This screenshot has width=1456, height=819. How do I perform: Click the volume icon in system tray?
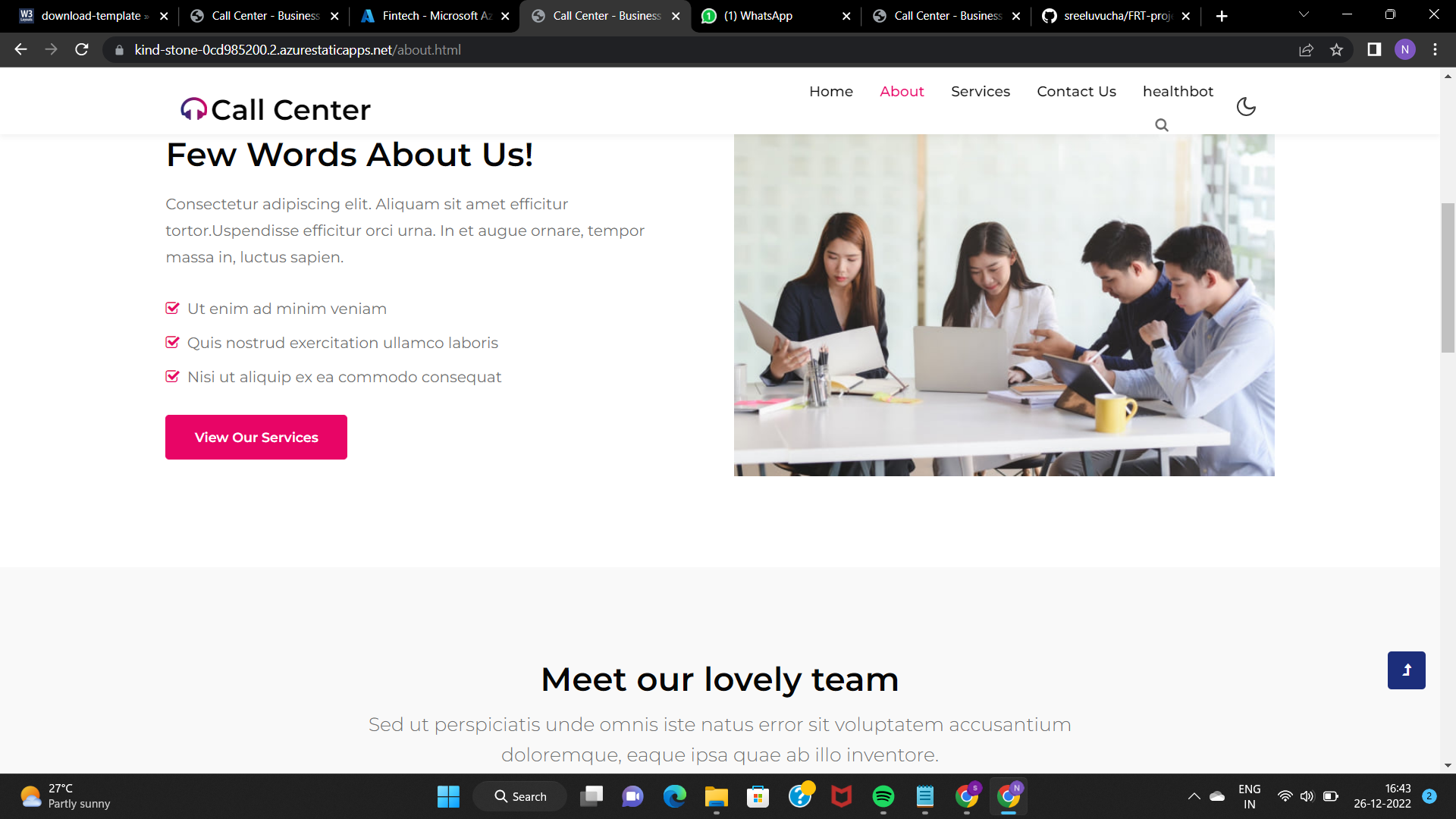(1307, 796)
